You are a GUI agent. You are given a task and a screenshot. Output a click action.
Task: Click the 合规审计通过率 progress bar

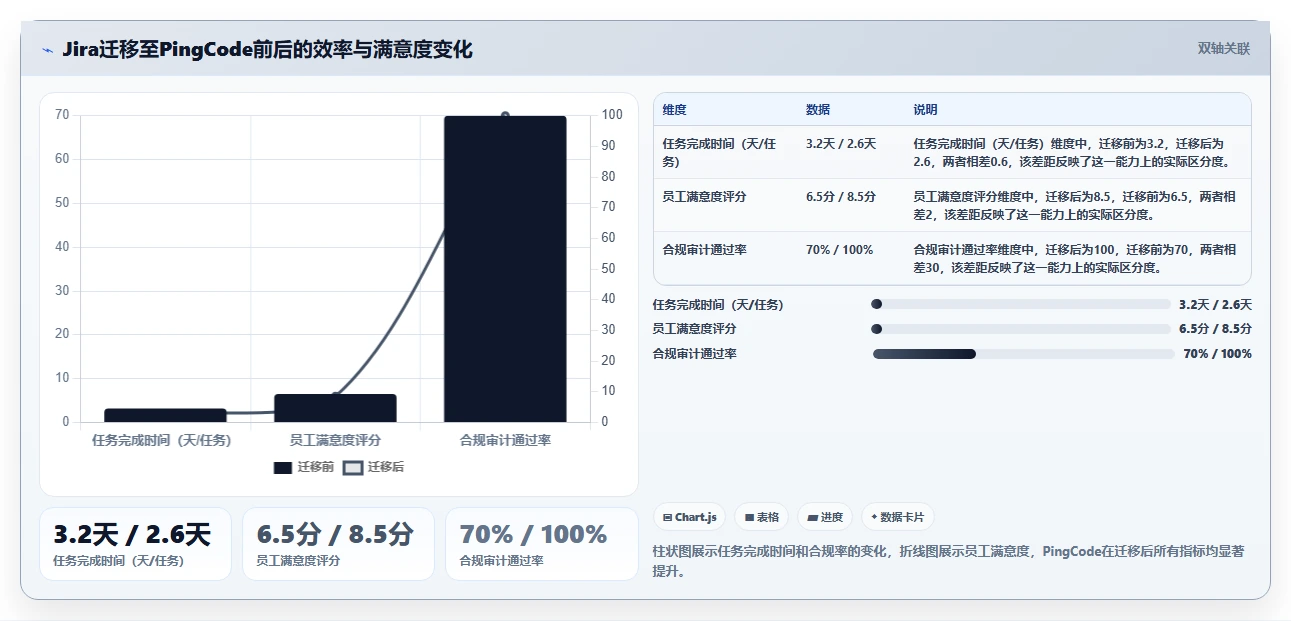[x=1023, y=354]
